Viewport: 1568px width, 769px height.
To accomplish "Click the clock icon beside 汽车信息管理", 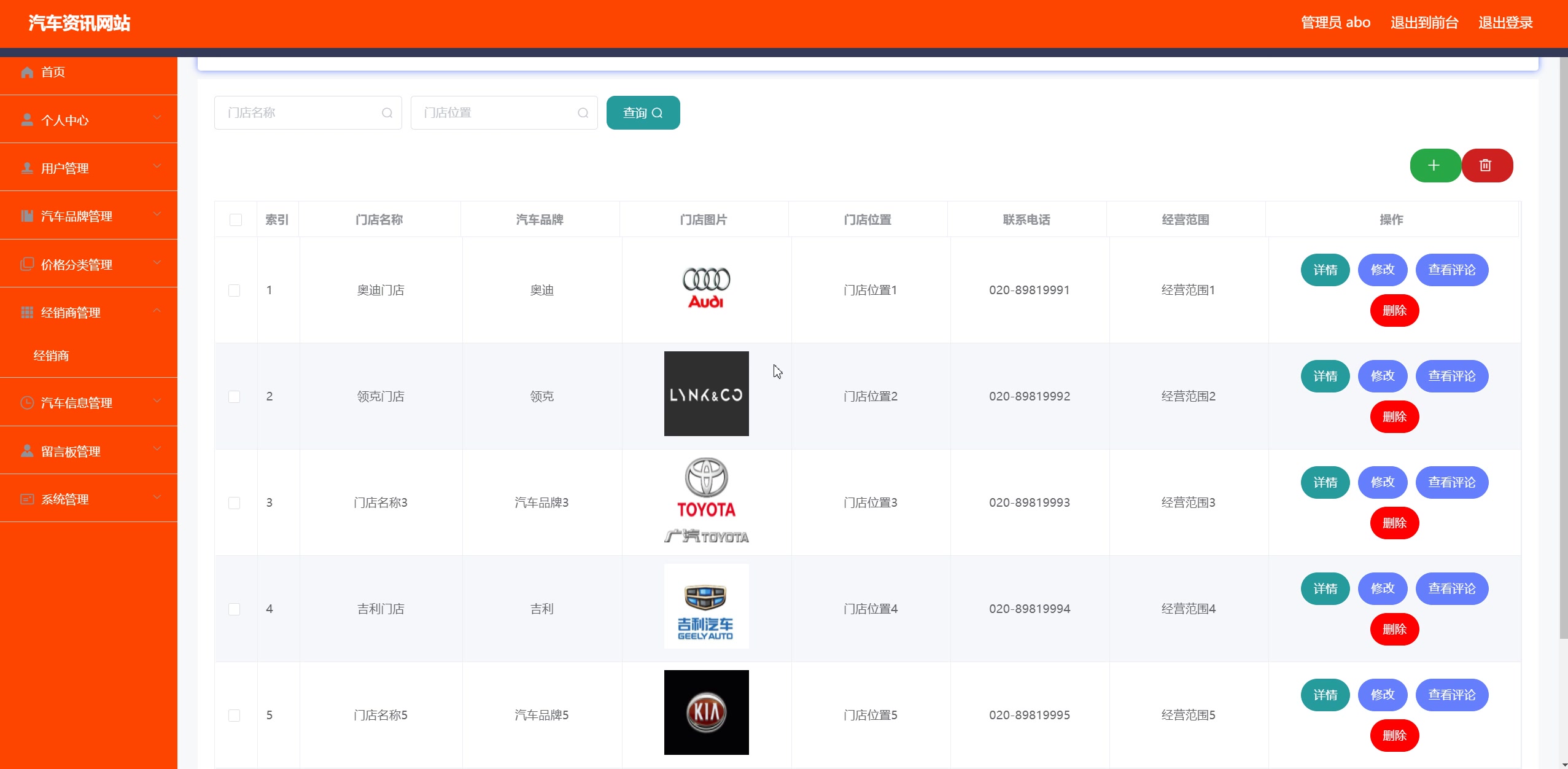I will (27, 402).
